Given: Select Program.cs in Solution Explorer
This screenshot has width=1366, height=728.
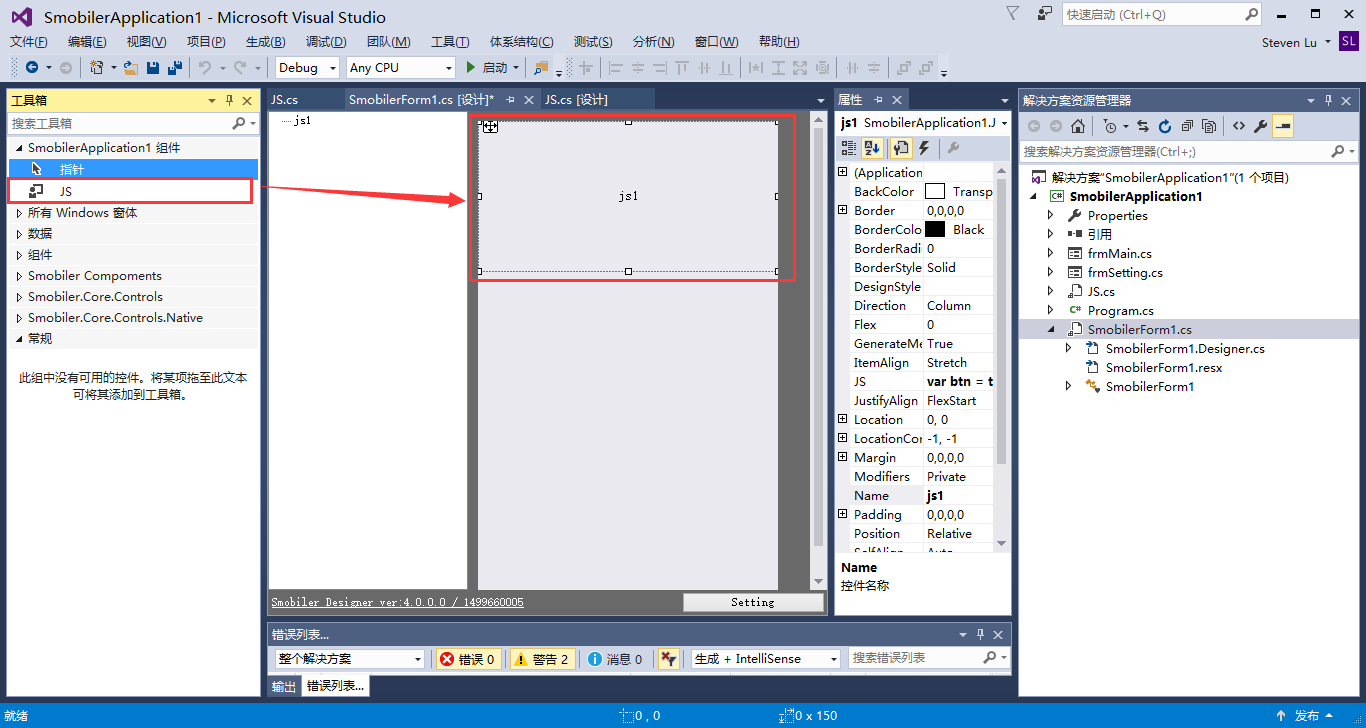Looking at the screenshot, I should click(1120, 310).
